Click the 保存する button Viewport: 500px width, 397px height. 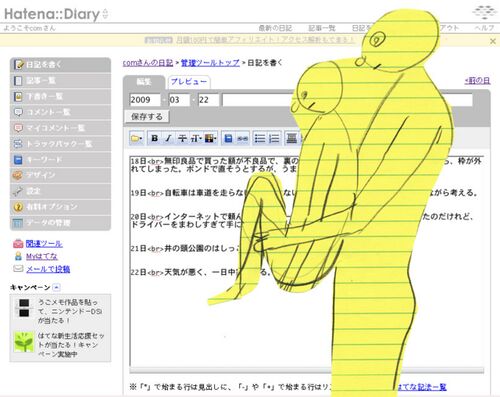[147, 117]
